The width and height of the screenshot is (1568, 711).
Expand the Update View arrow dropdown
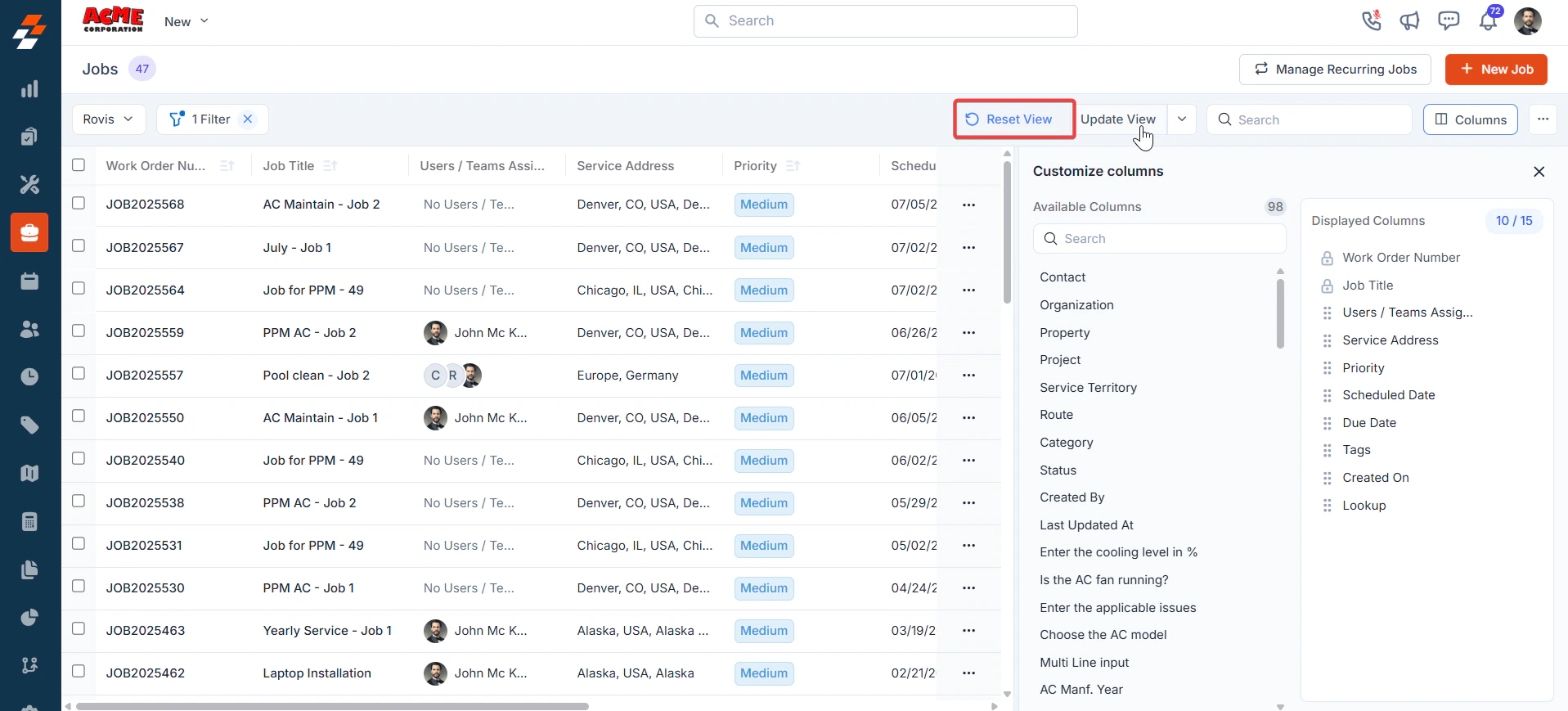click(x=1182, y=119)
